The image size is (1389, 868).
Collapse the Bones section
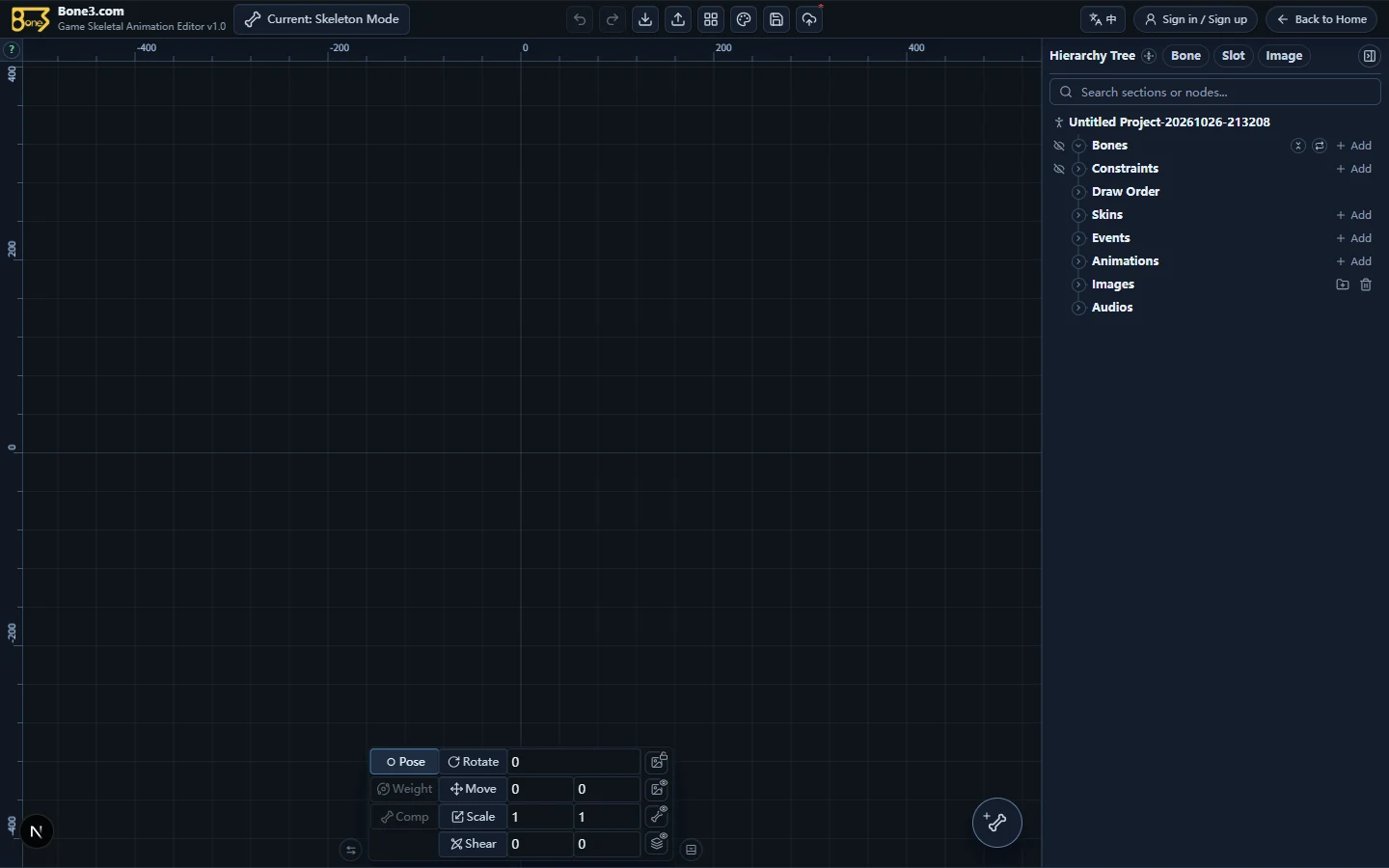[1078, 146]
